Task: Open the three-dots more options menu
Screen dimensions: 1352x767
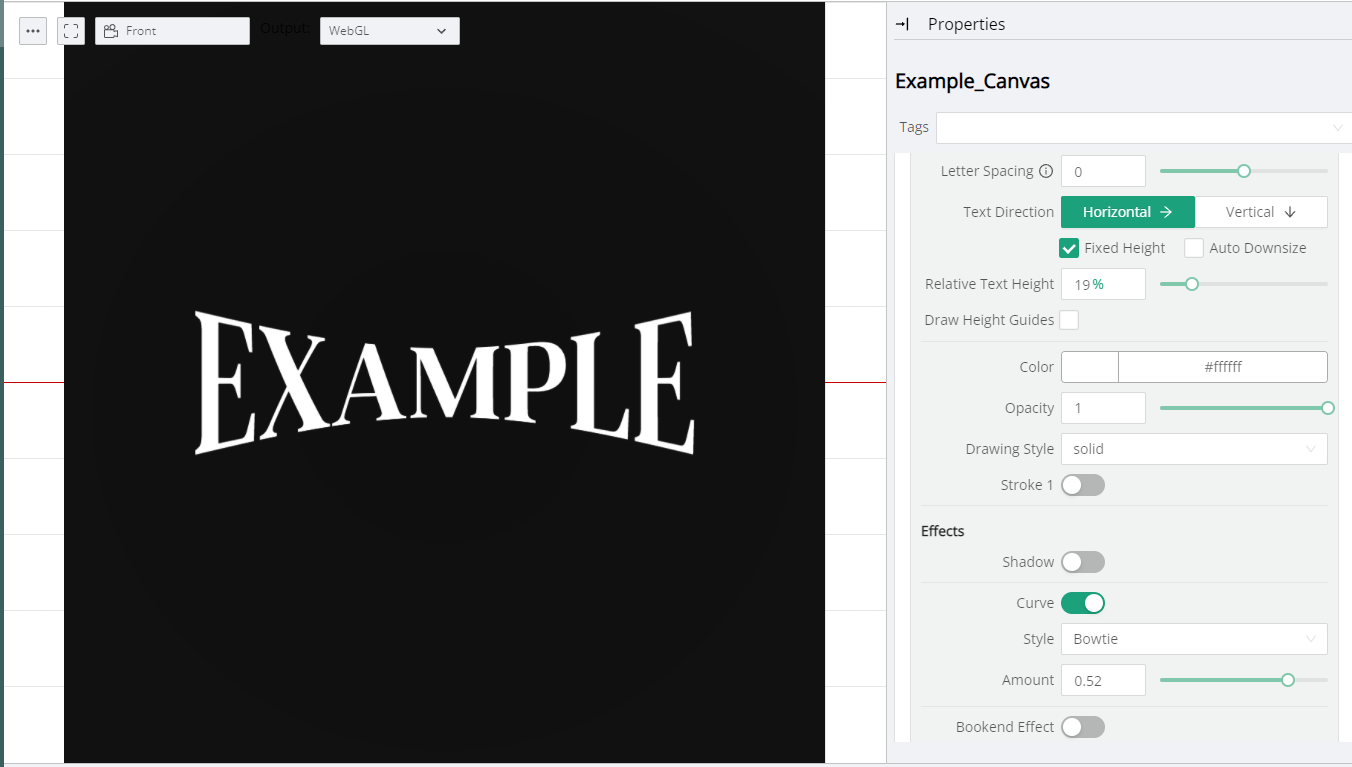Action: (33, 31)
